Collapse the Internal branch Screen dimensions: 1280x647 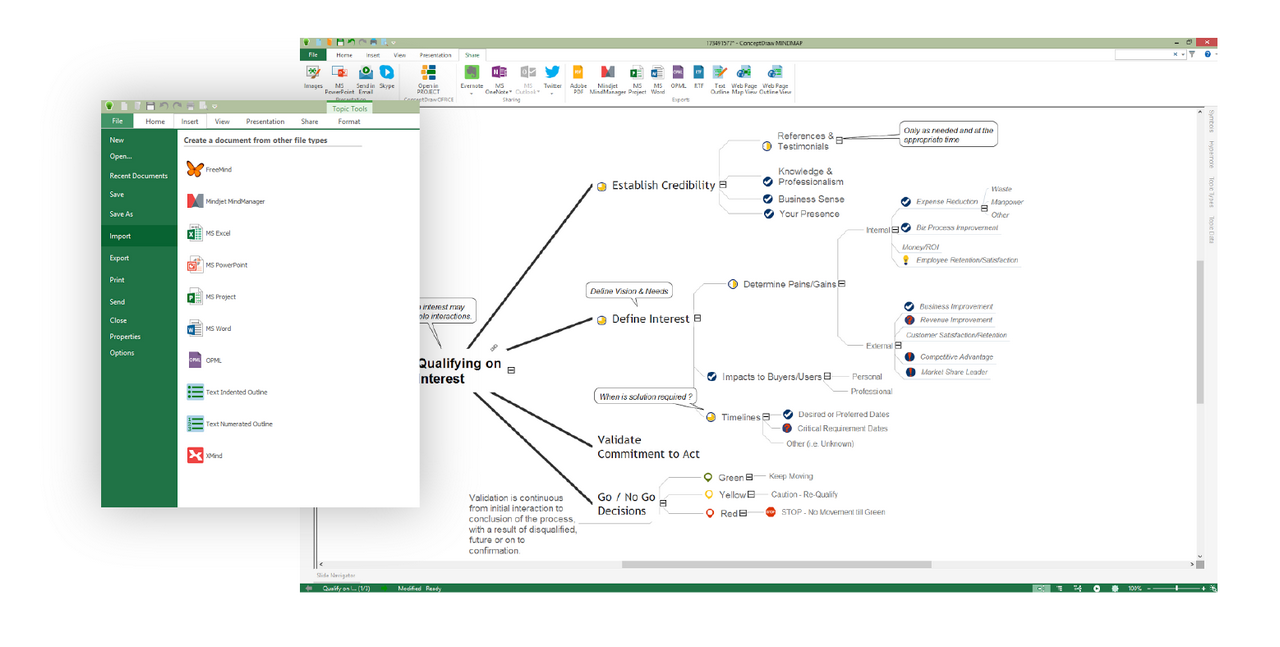895,230
